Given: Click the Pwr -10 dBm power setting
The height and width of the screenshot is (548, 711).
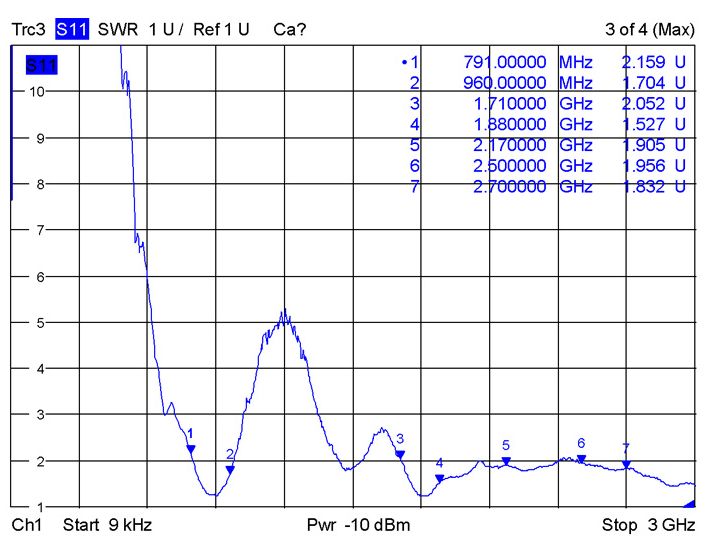Looking at the screenshot, I should (358, 525).
